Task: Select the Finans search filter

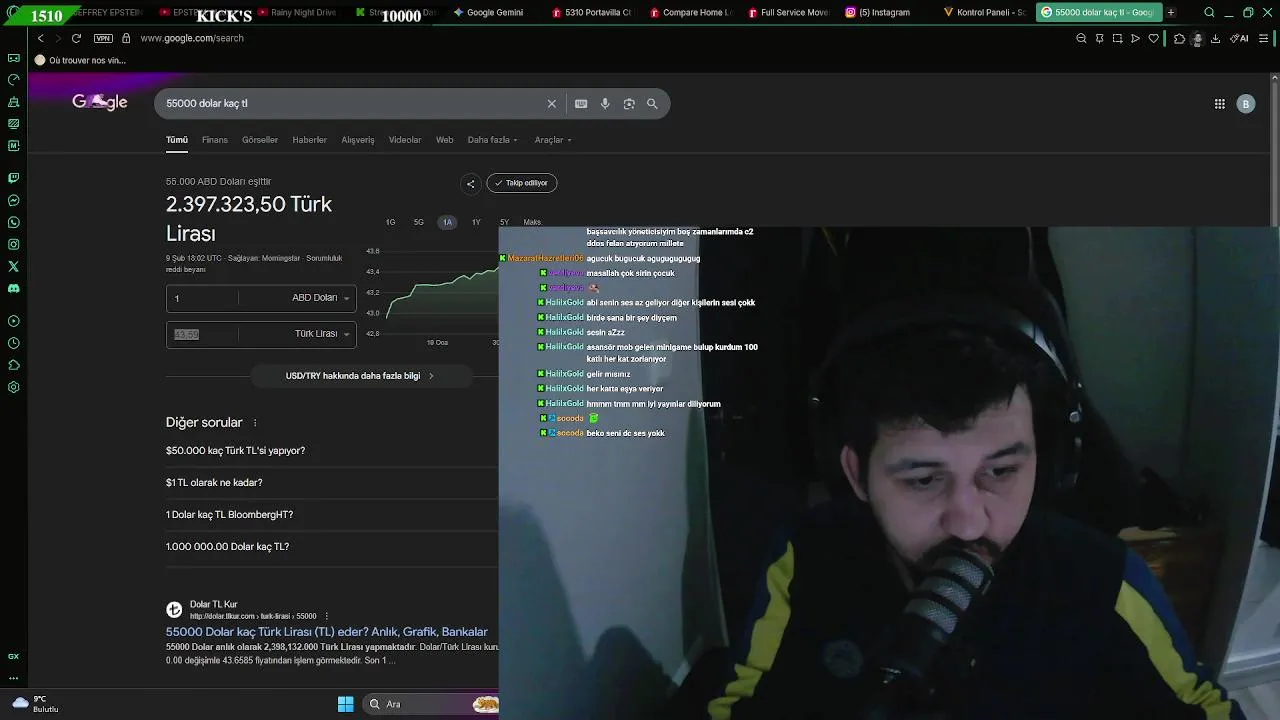Action: pyautogui.click(x=215, y=140)
